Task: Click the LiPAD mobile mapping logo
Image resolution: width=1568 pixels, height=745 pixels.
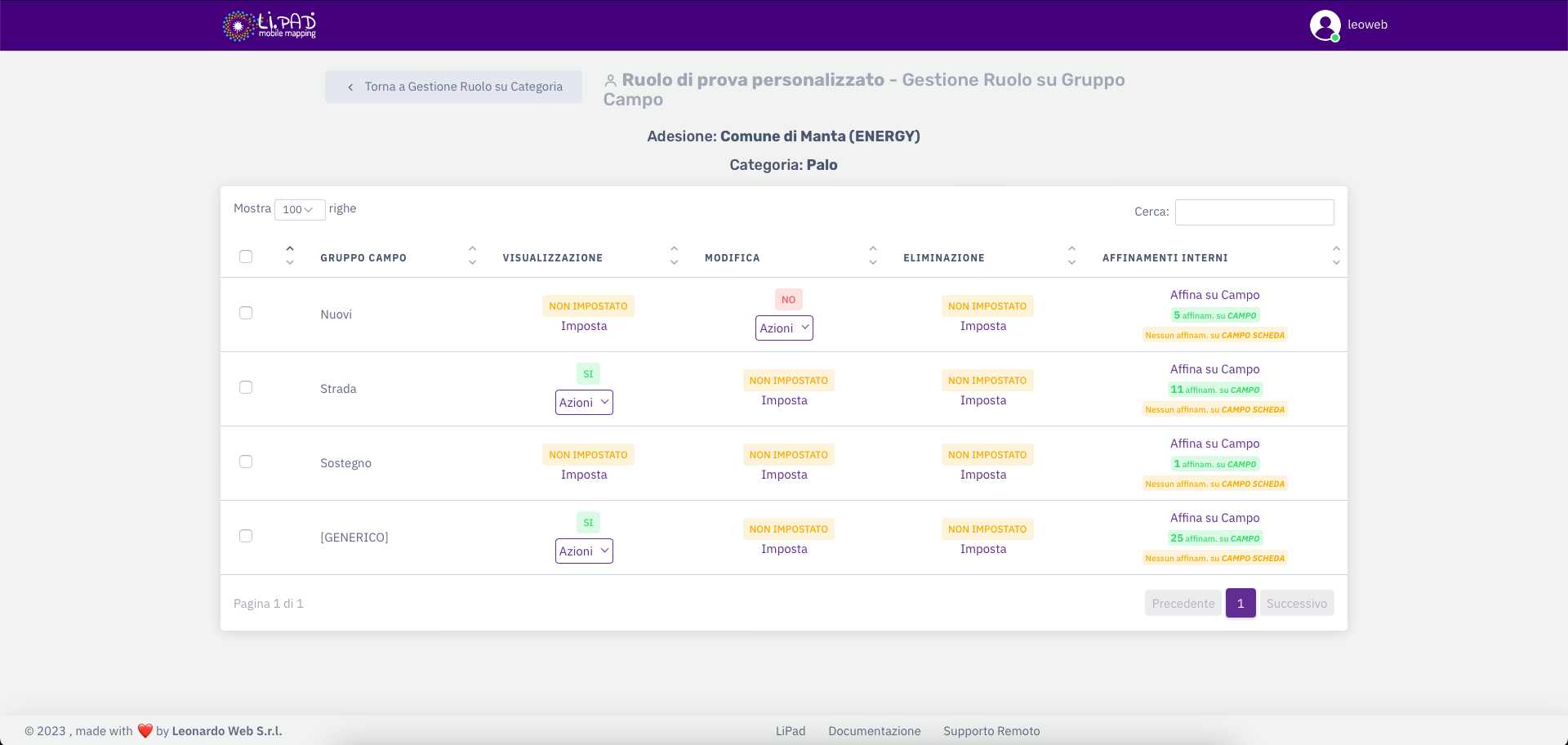Action: click(269, 25)
